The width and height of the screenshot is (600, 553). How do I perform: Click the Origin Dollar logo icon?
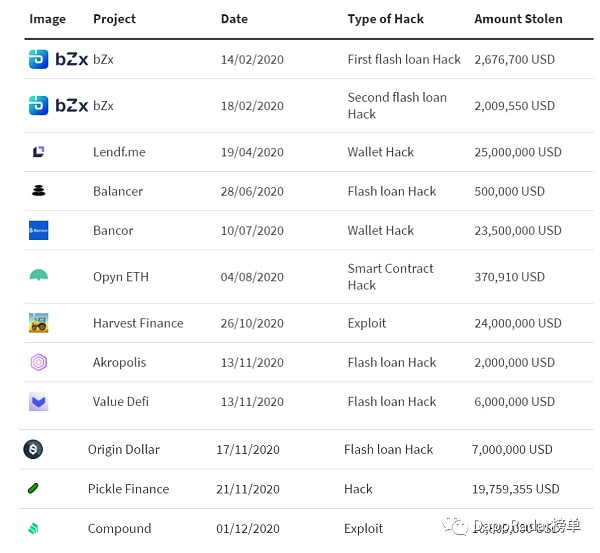pyautogui.click(x=33, y=449)
